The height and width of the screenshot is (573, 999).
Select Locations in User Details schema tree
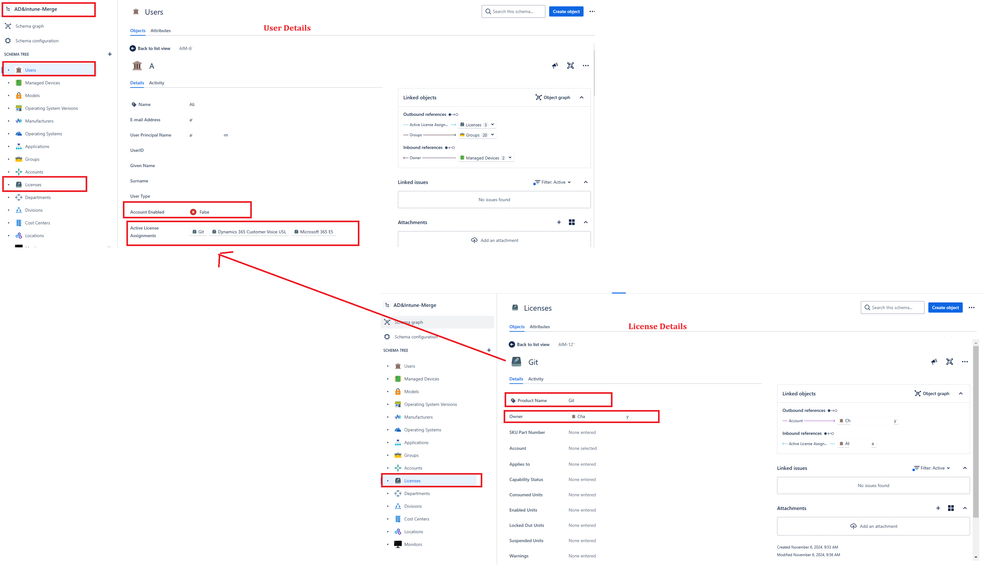(x=34, y=236)
